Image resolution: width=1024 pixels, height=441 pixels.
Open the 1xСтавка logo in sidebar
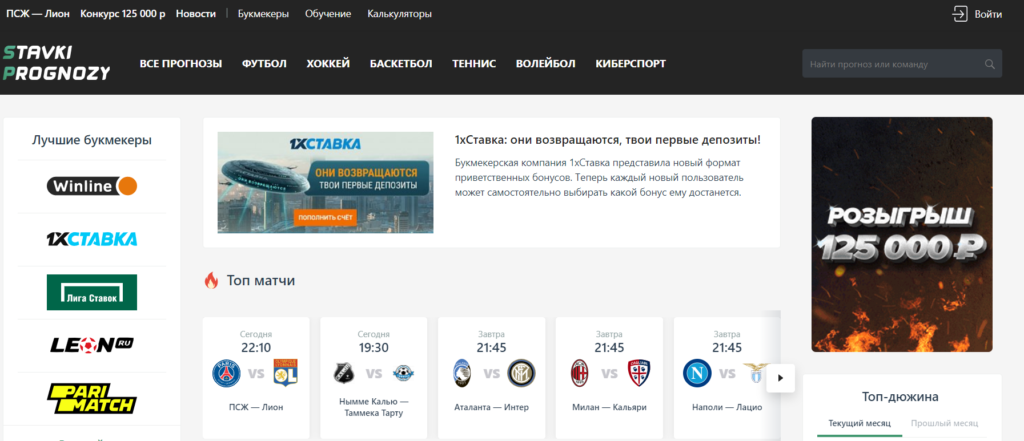click(x=92, y=239)
